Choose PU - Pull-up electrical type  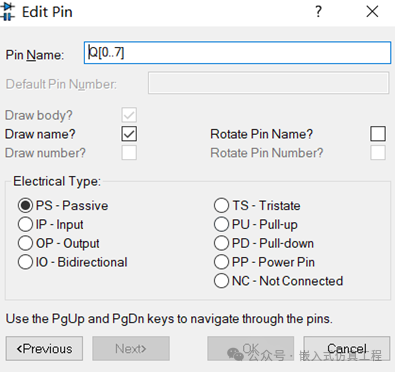tap(221, 224)
